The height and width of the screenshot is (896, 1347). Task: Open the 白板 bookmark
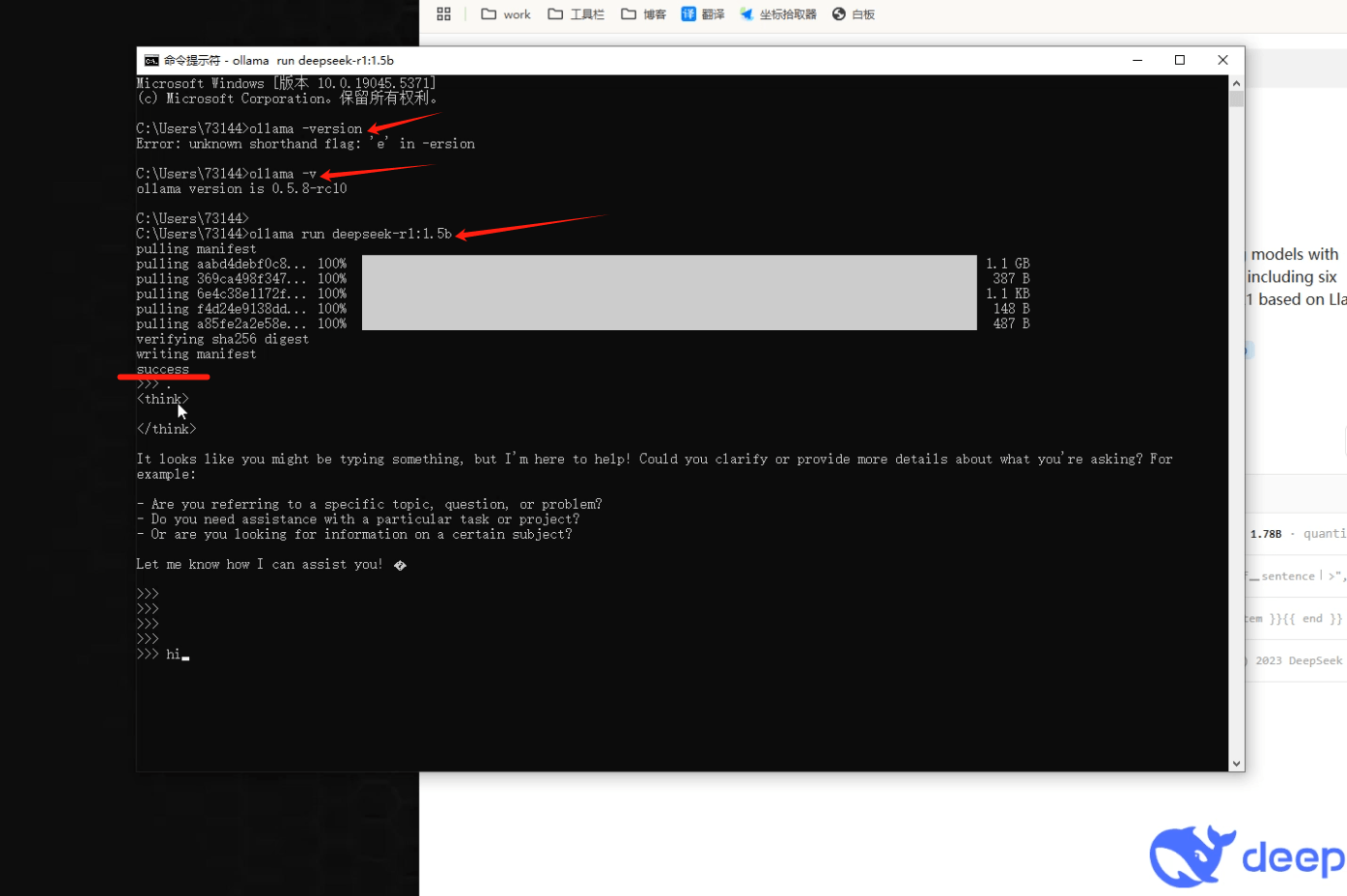pyautogui.click(x=854, y=14)
